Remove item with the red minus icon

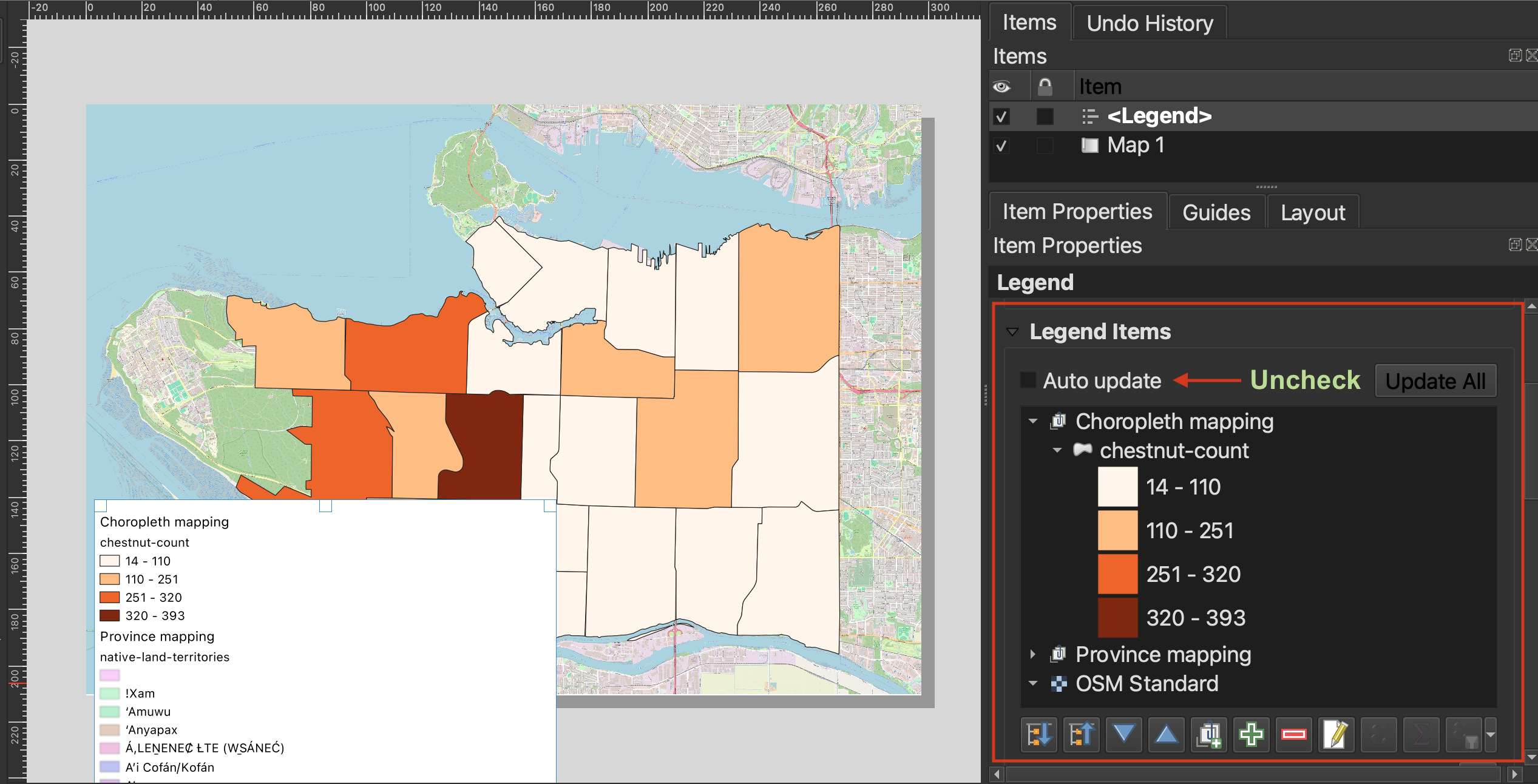click(x=1293, y=735)
